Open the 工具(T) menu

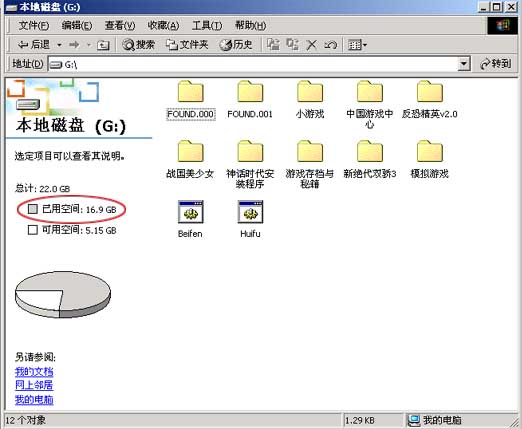(x=207, y=25)
